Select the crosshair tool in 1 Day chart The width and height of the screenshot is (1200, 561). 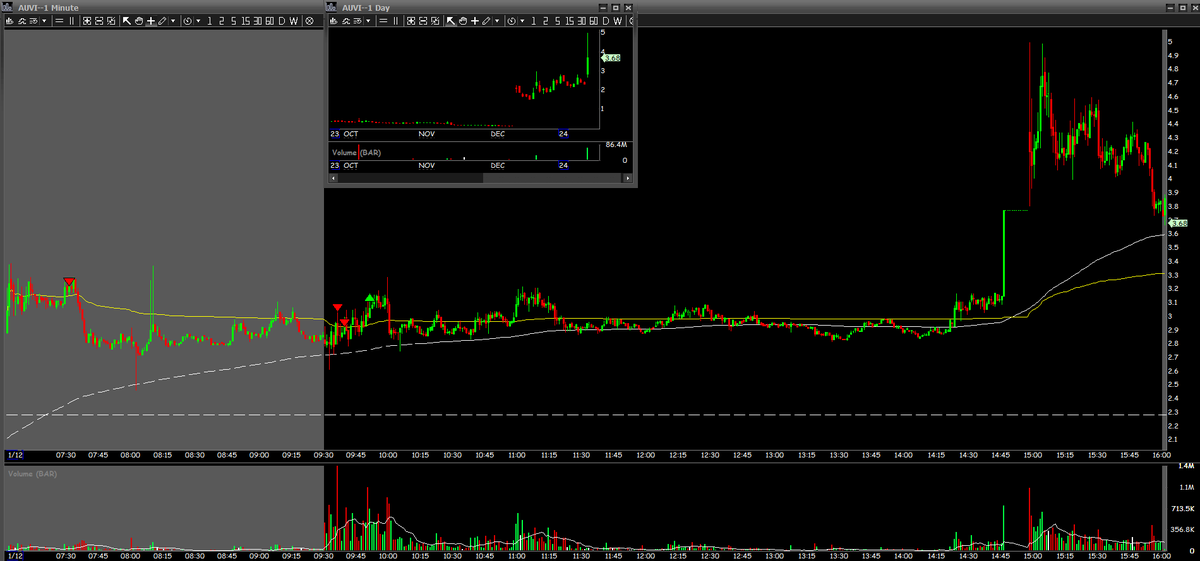475,21
